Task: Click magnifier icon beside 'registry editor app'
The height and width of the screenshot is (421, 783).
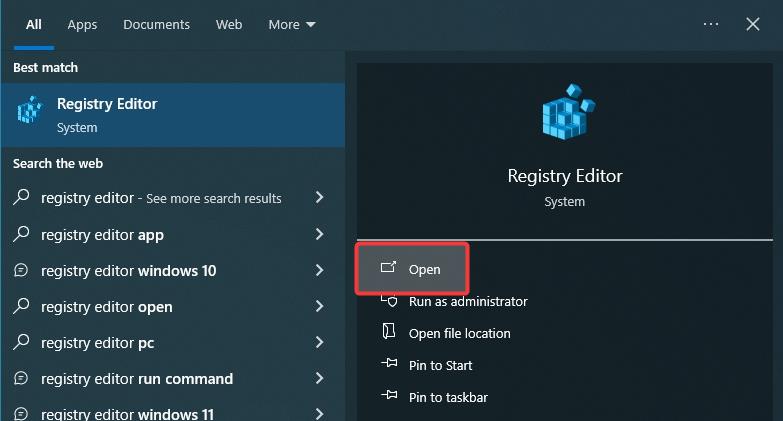Action: [21, 234]
